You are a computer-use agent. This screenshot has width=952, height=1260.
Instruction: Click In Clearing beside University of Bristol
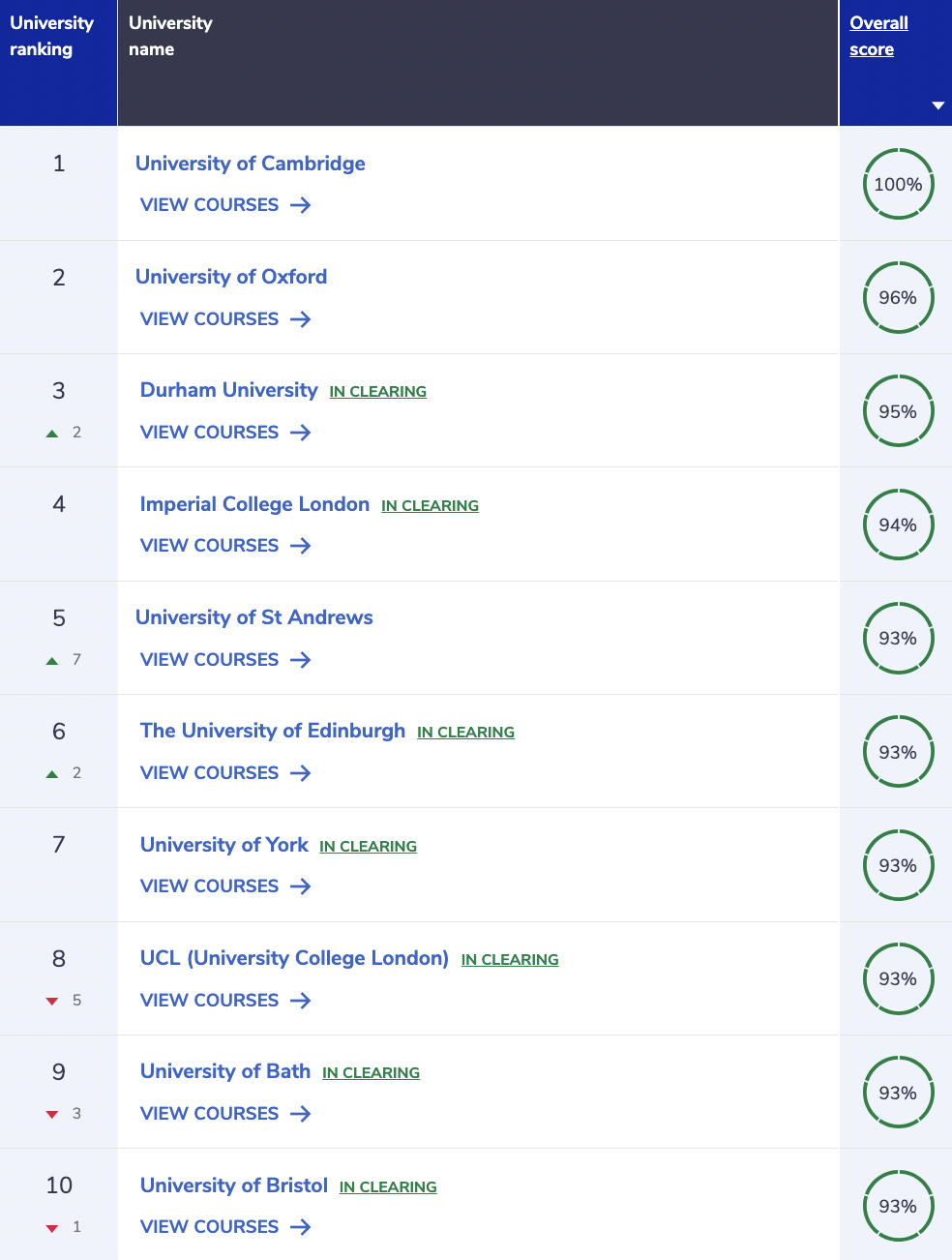[388, 1187]
